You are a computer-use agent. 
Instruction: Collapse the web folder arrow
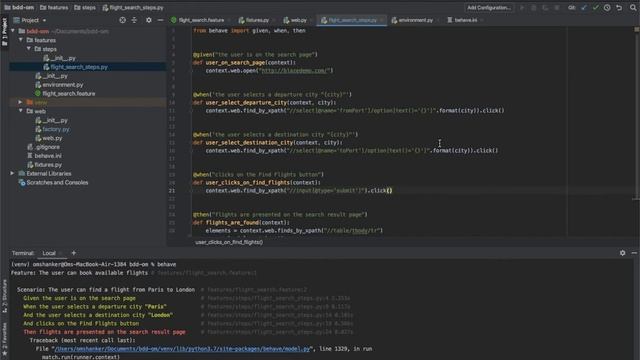click(21, 111)
